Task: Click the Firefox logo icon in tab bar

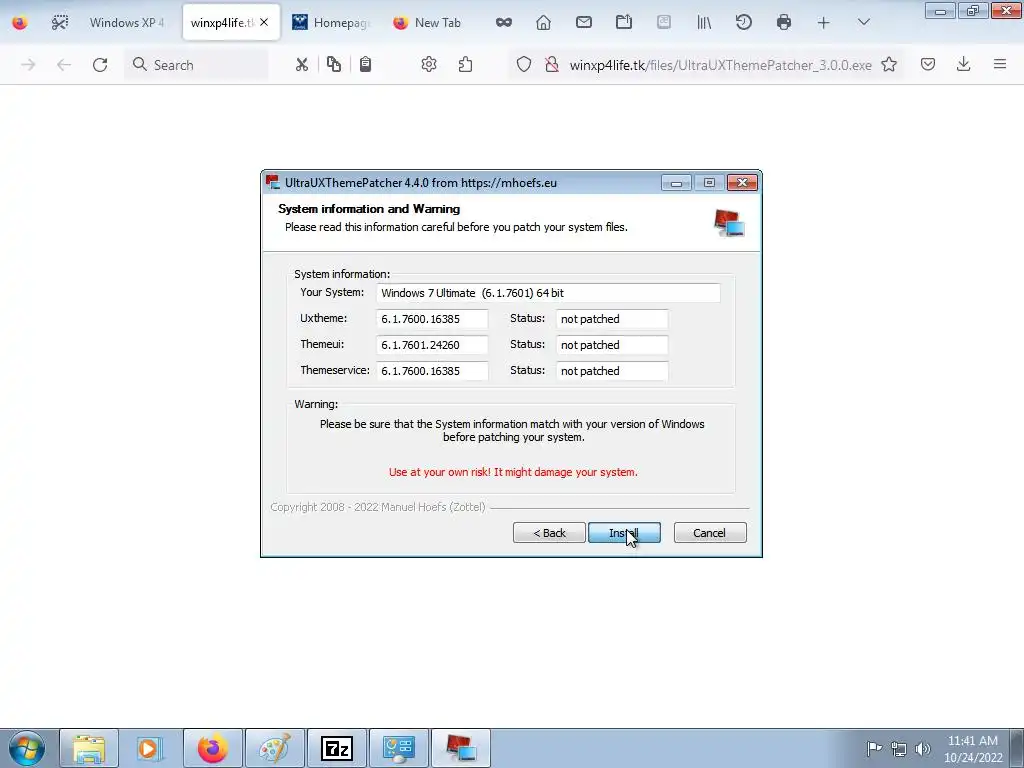Action: tap(20, 23)
